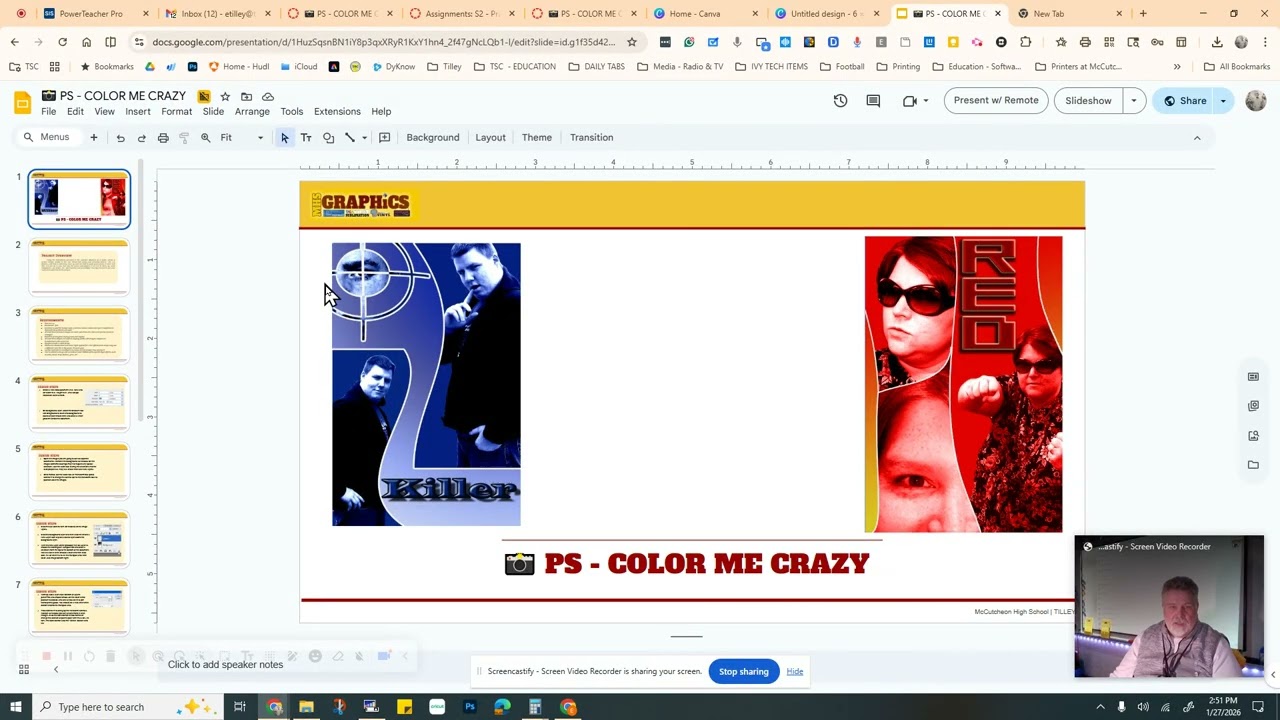Open the Theme panel
Image resolution: width=1280 pixels, height=720 pixels.
point(537,138)
